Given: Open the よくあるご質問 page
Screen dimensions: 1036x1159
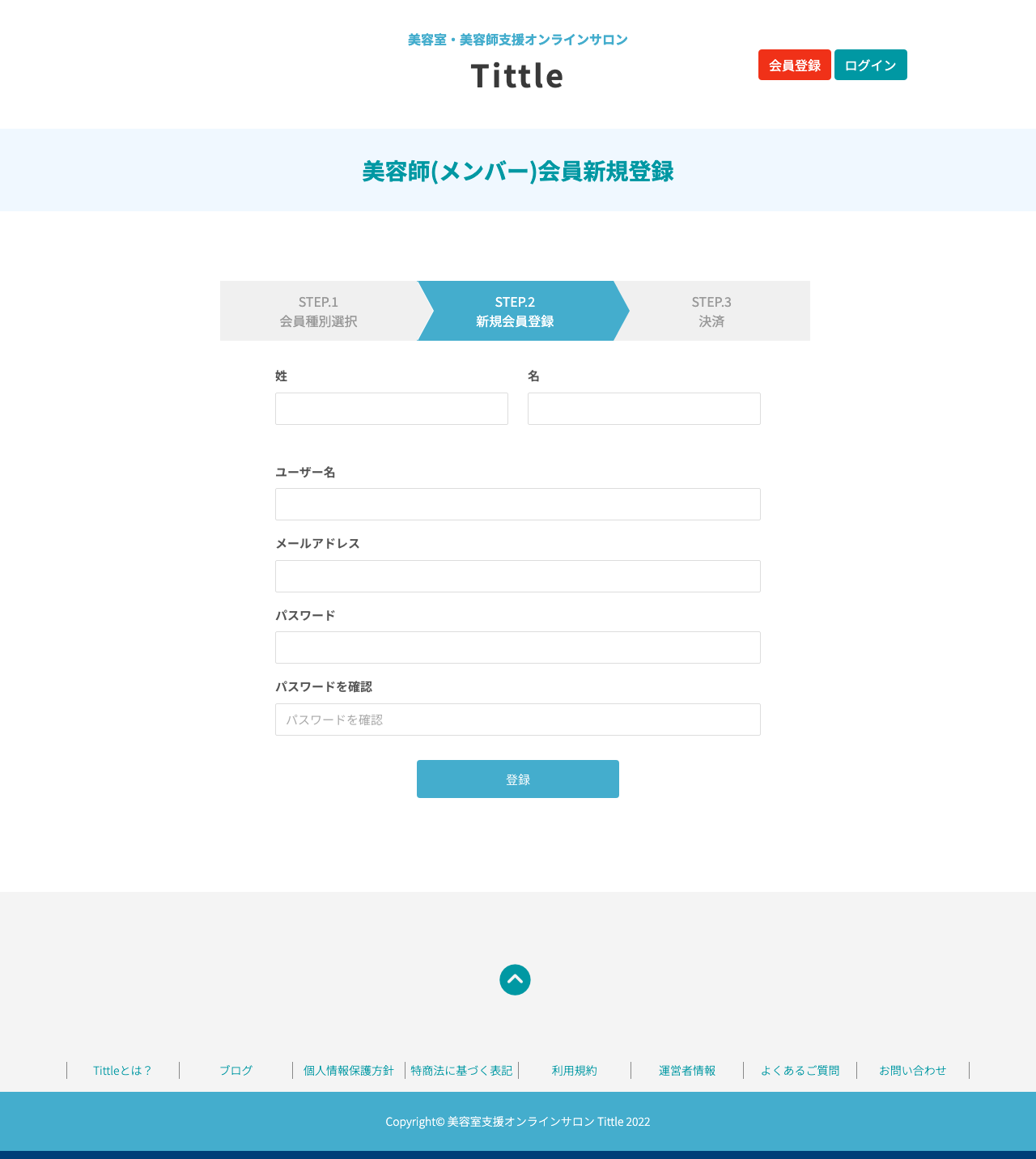Looking at the screenshot, I should click(800, 1070).
